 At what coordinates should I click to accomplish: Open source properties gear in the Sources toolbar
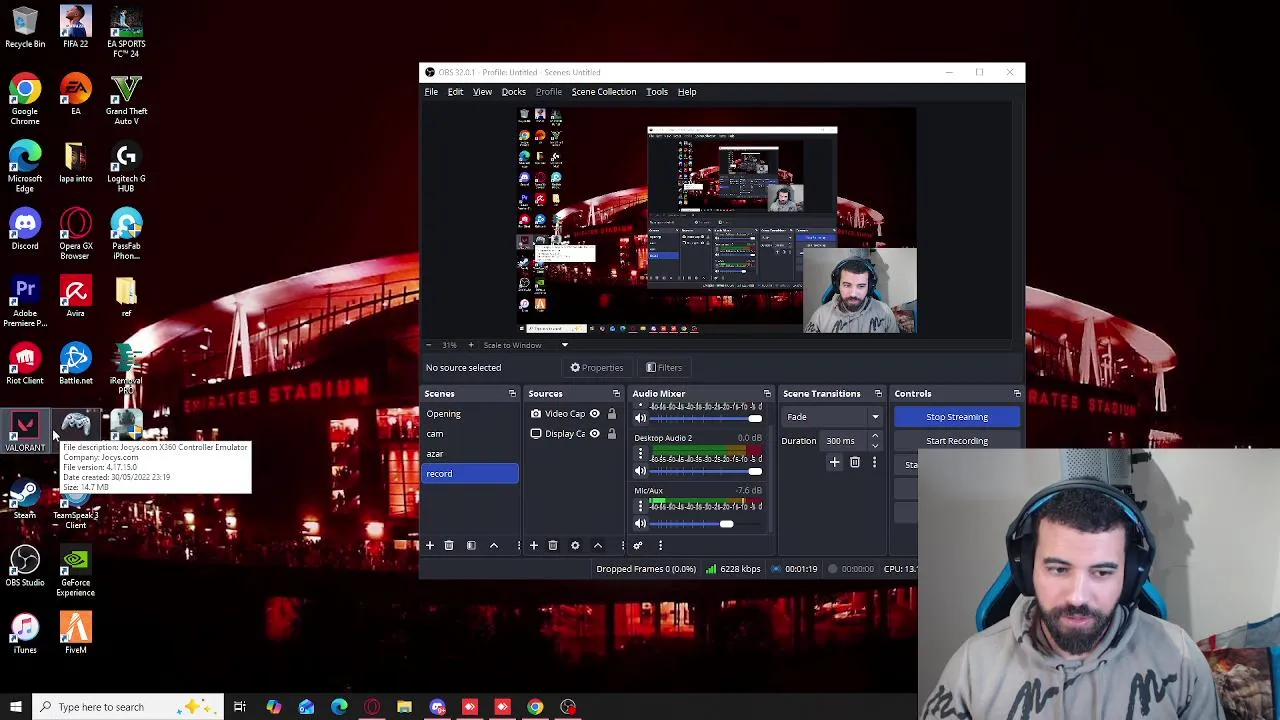click(x=575, y=545)
